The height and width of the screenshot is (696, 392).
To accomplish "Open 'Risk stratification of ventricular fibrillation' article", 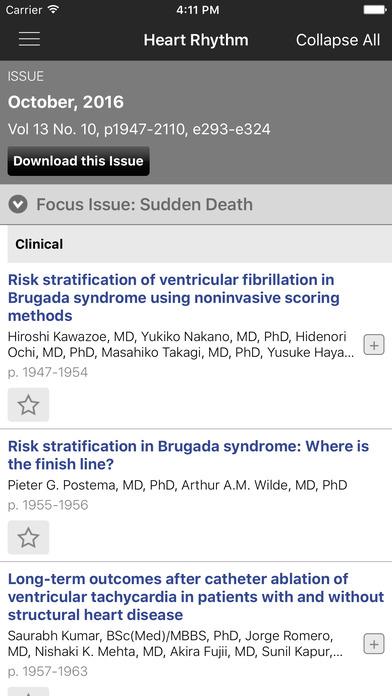I will (x=174, y=297).
